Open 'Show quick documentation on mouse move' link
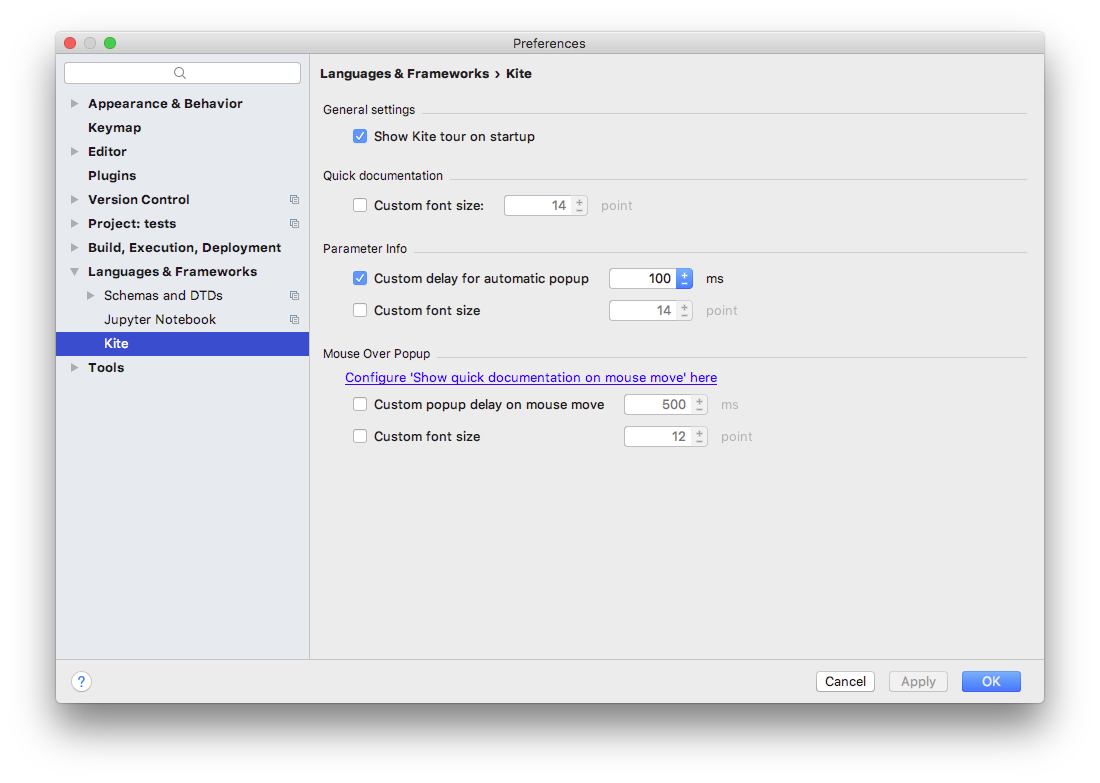Viewport: 1100px width, 783px height. [x=531, y=377]
